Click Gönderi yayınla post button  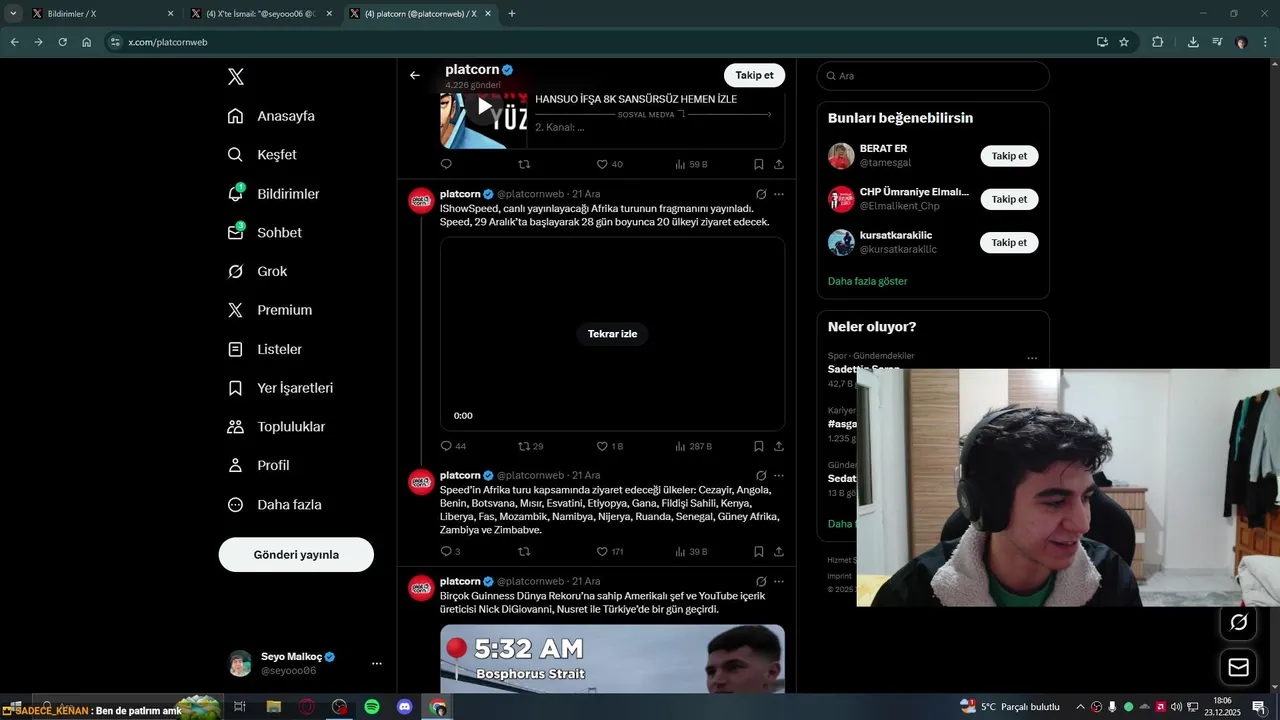click(x=296, y=554)
